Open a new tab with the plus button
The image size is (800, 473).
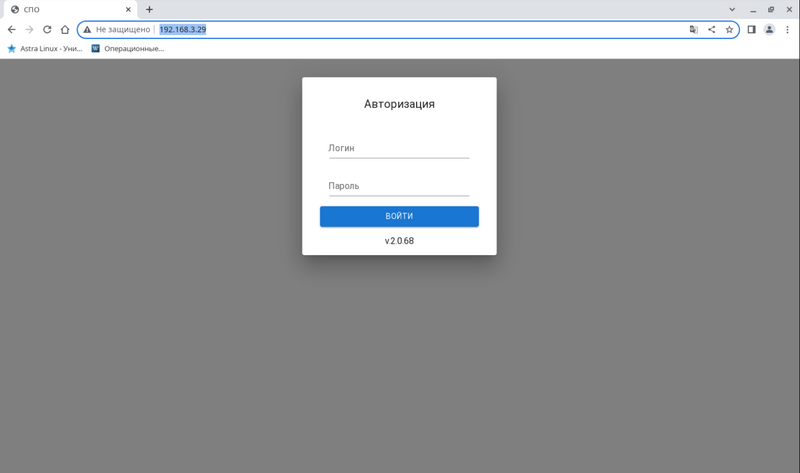(149, 9)
